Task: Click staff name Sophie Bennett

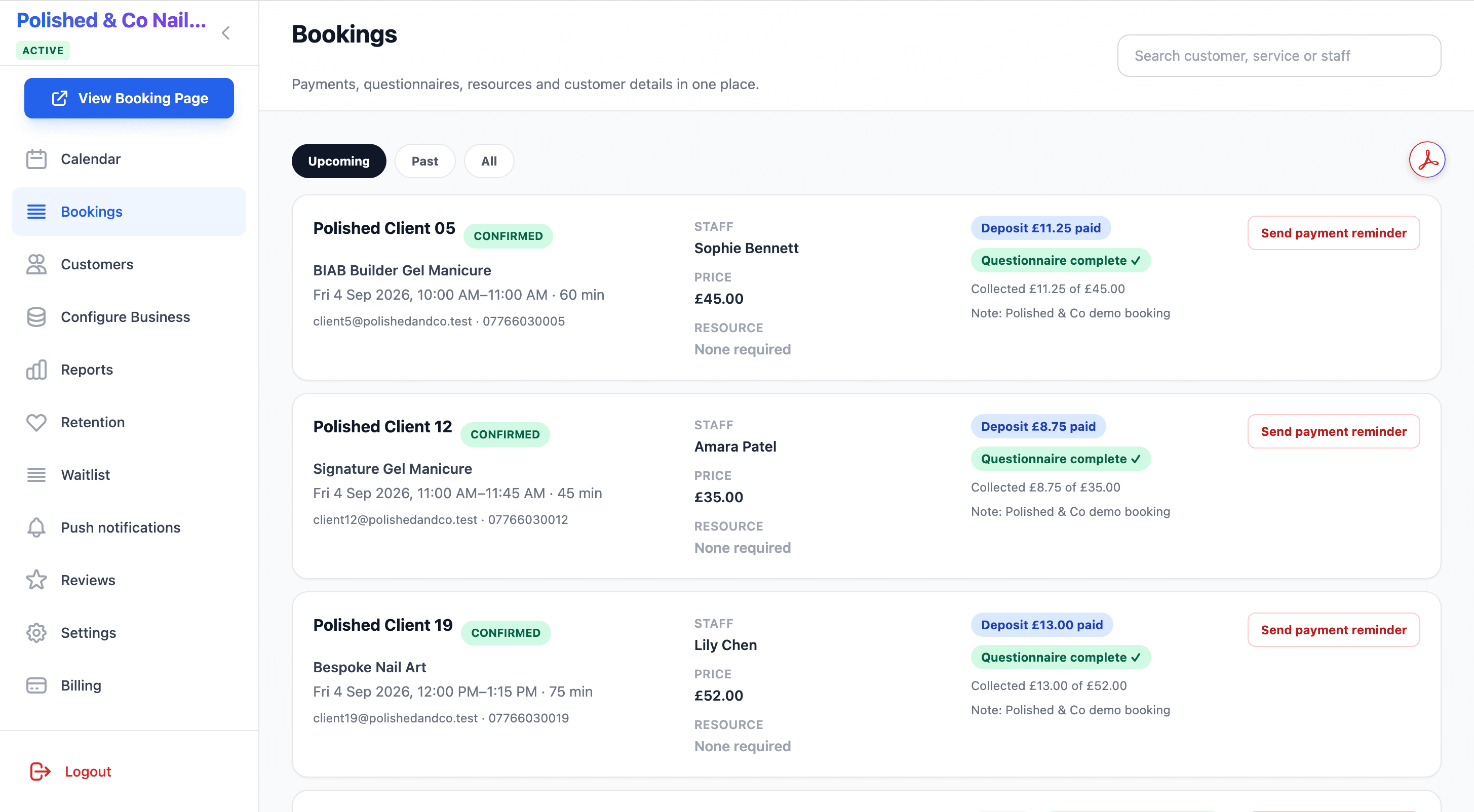Action: (746, 248)
